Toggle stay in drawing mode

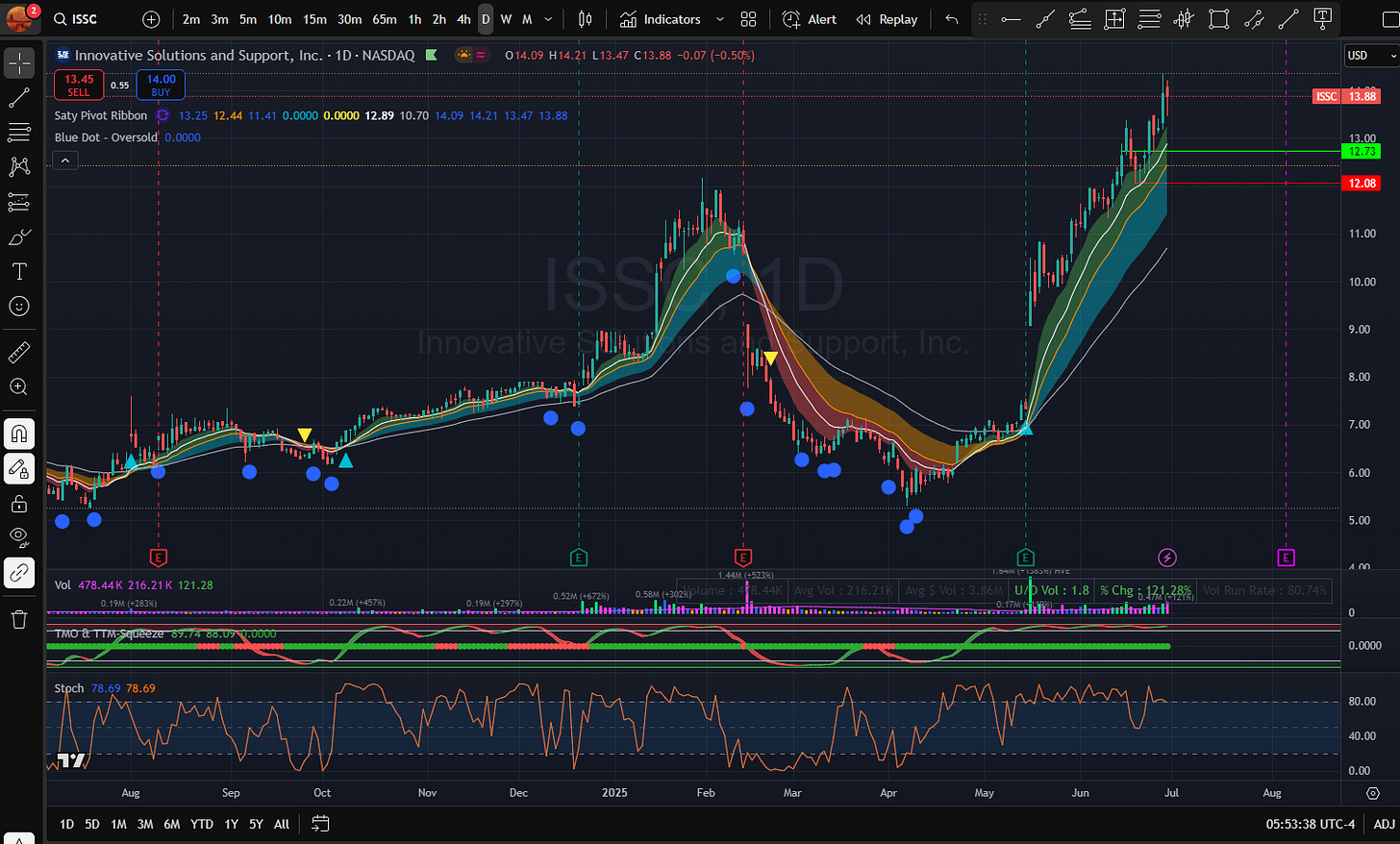[x=18, y=468]
